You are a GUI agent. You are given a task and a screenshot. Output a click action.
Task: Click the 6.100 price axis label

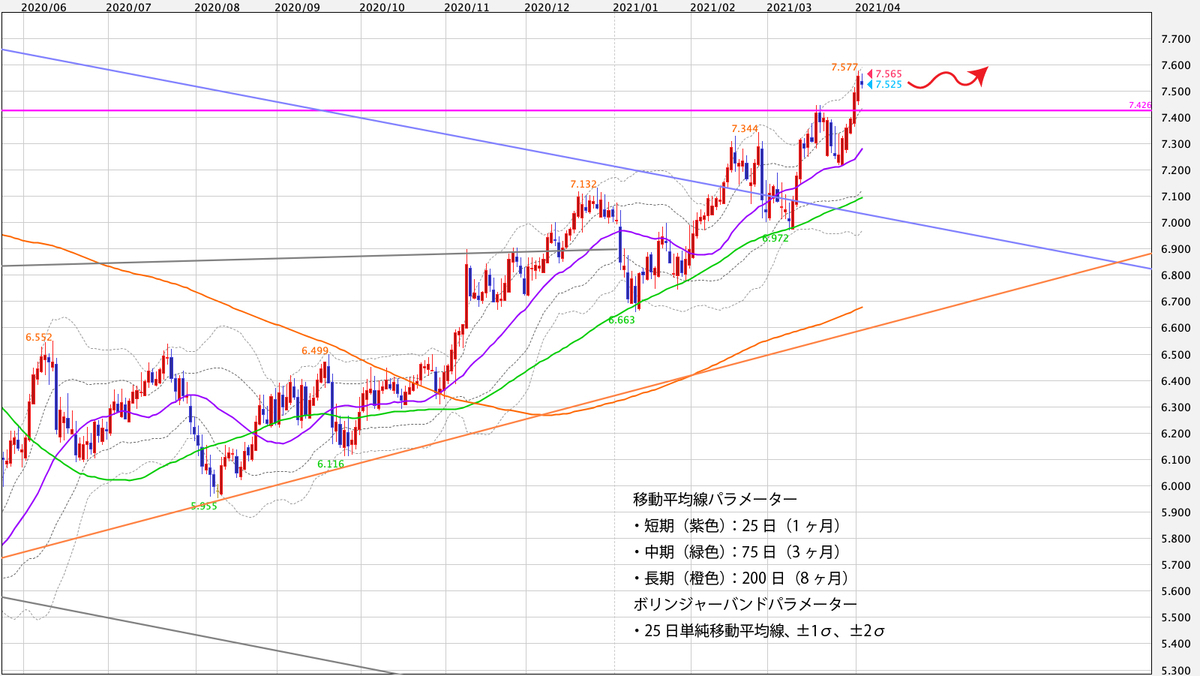point(1174,460)
